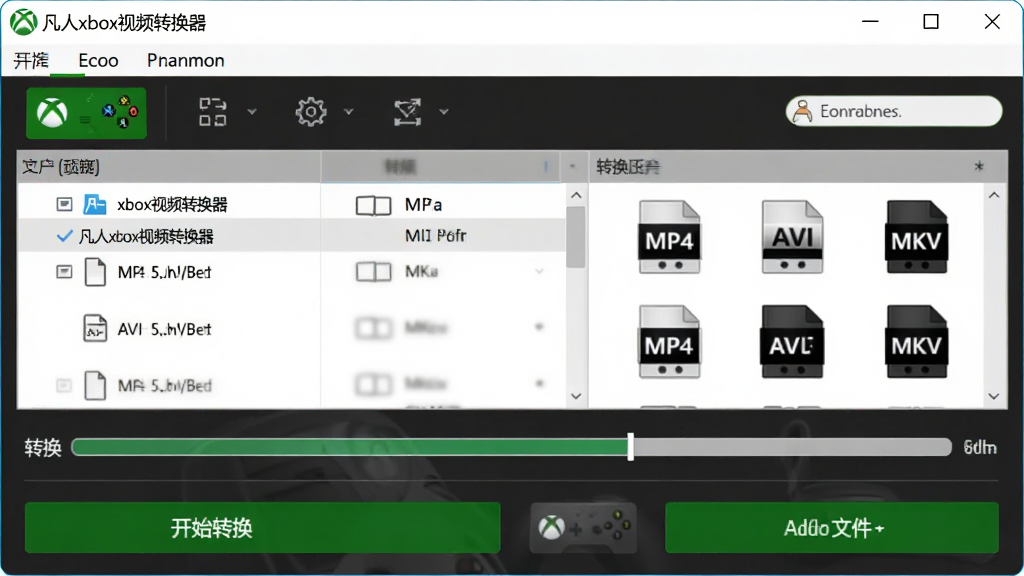Click blue folder icon of xbox视频转换器
1024x576 pixels.
95,204
